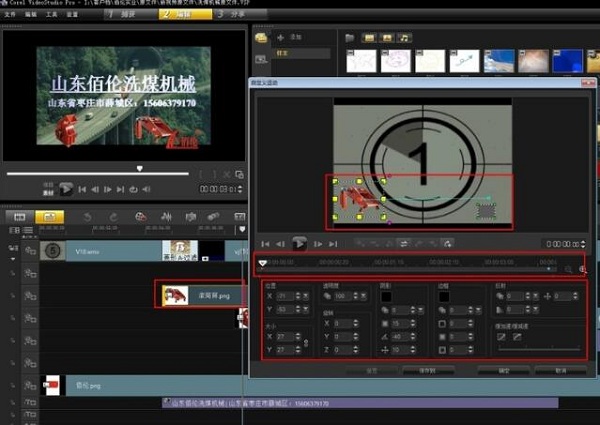This screenshot has height=425, width=600.
Task: Toggle the ease in option icon
Action: click(502, 337)
